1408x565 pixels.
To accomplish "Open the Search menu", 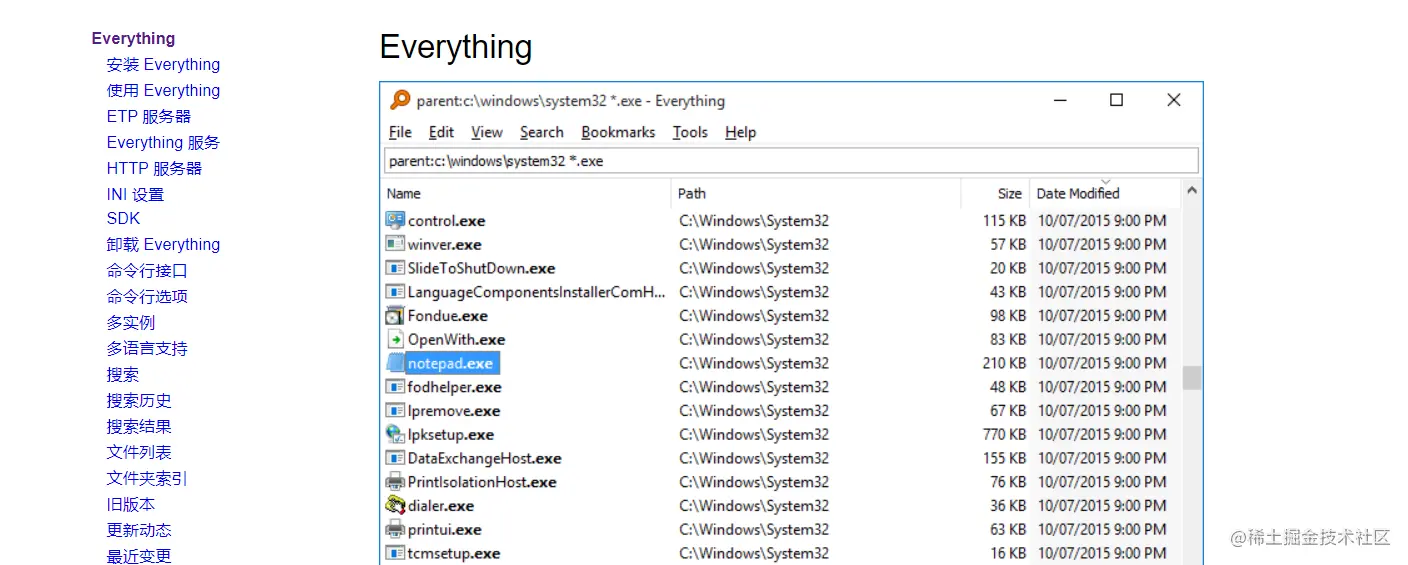I will pos(542,132).
